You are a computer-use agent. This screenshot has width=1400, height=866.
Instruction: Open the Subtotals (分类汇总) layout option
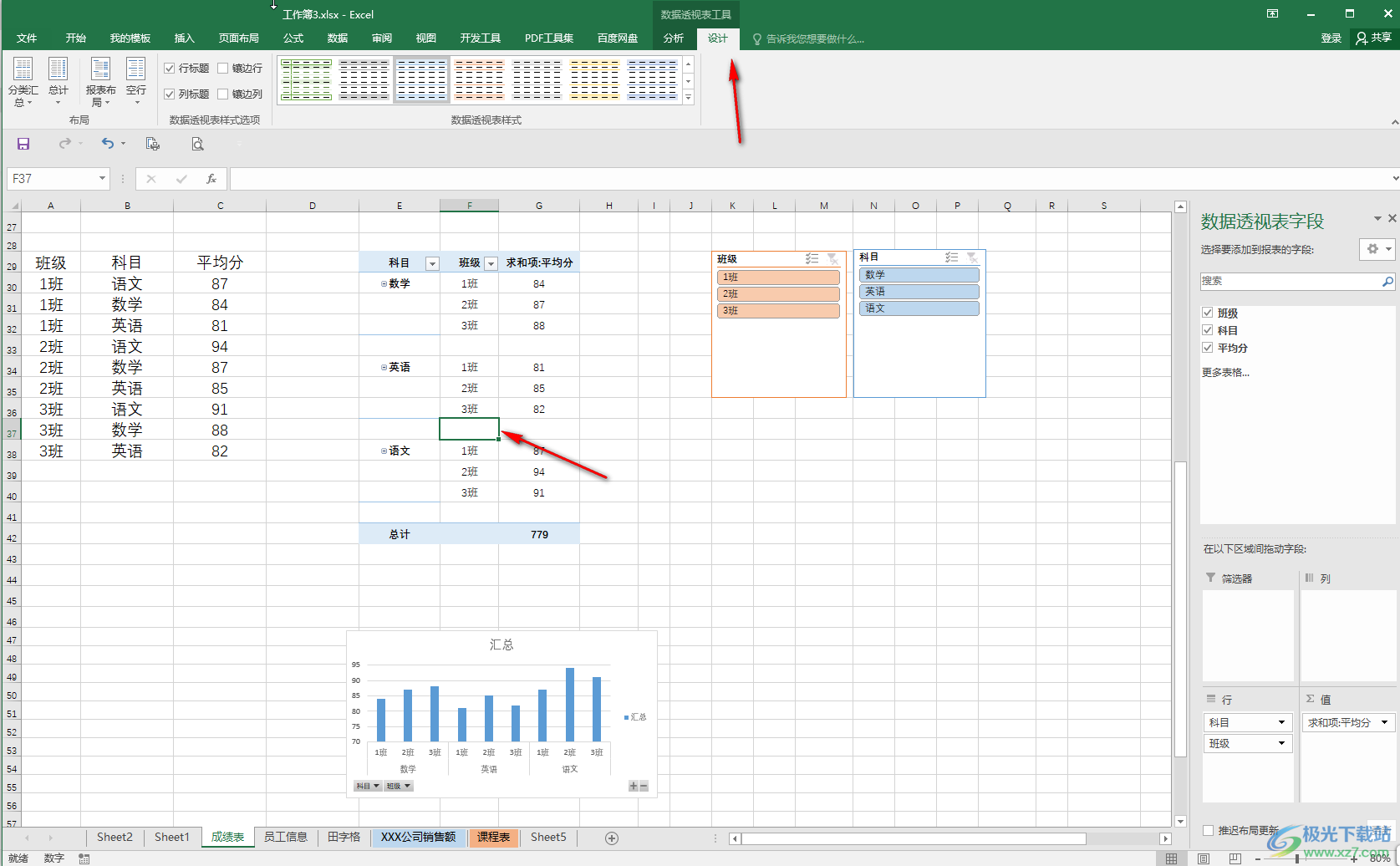[x=23, y=82]
